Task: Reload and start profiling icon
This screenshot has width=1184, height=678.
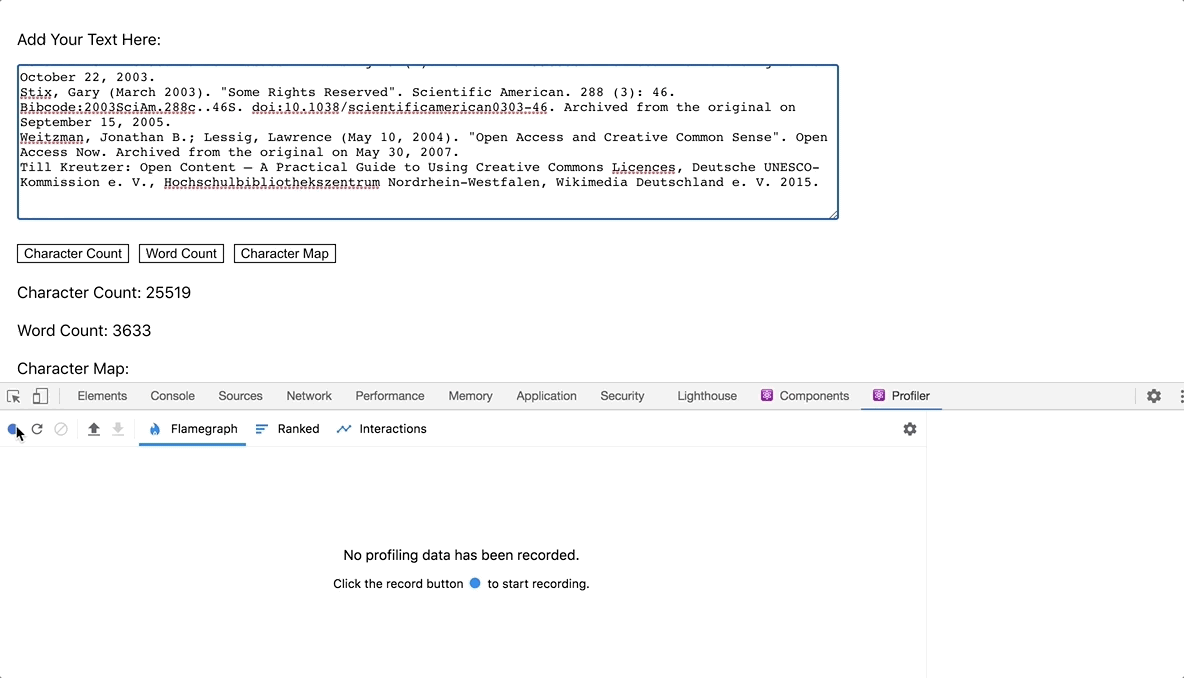Action: 37,429
